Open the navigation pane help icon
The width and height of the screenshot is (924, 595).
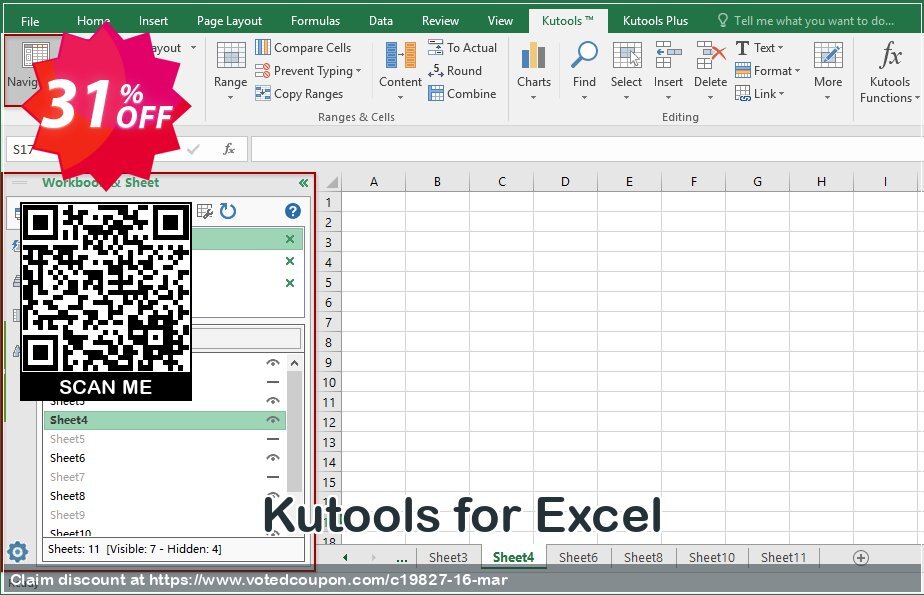pyautogui.click(x=293, y=211)
